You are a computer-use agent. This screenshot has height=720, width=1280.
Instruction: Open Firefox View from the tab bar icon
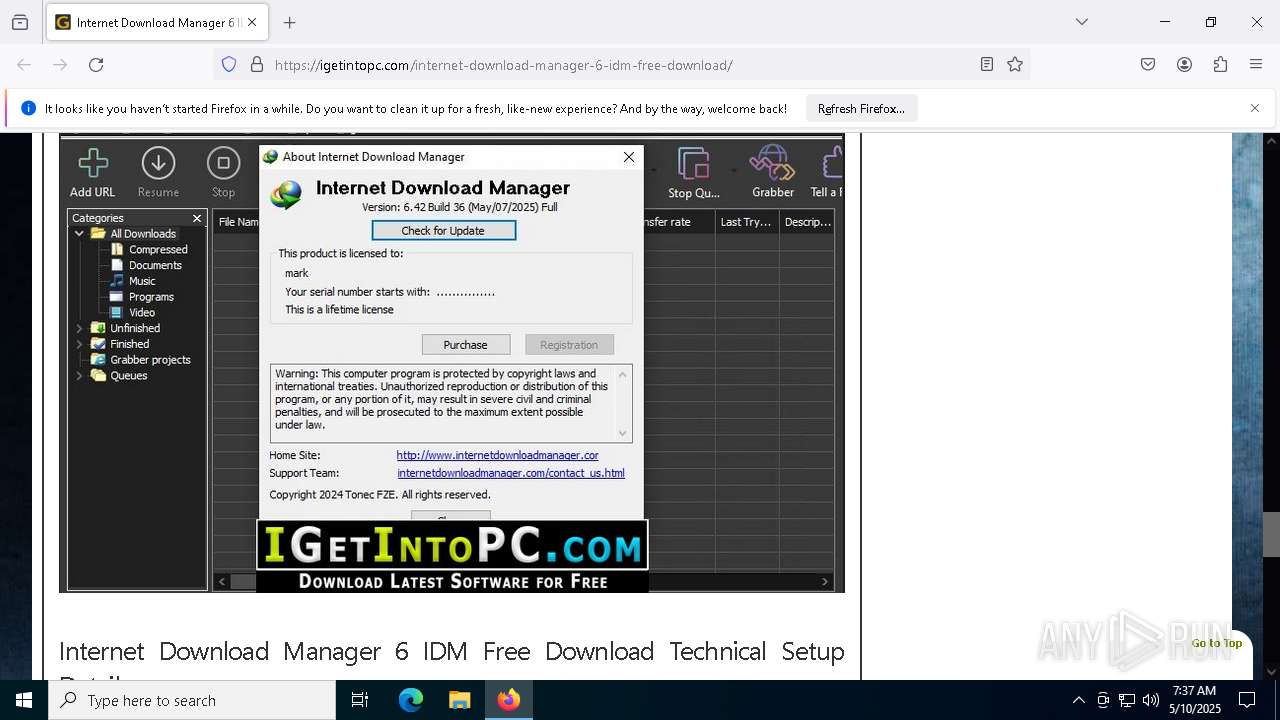tap(20, 22)
